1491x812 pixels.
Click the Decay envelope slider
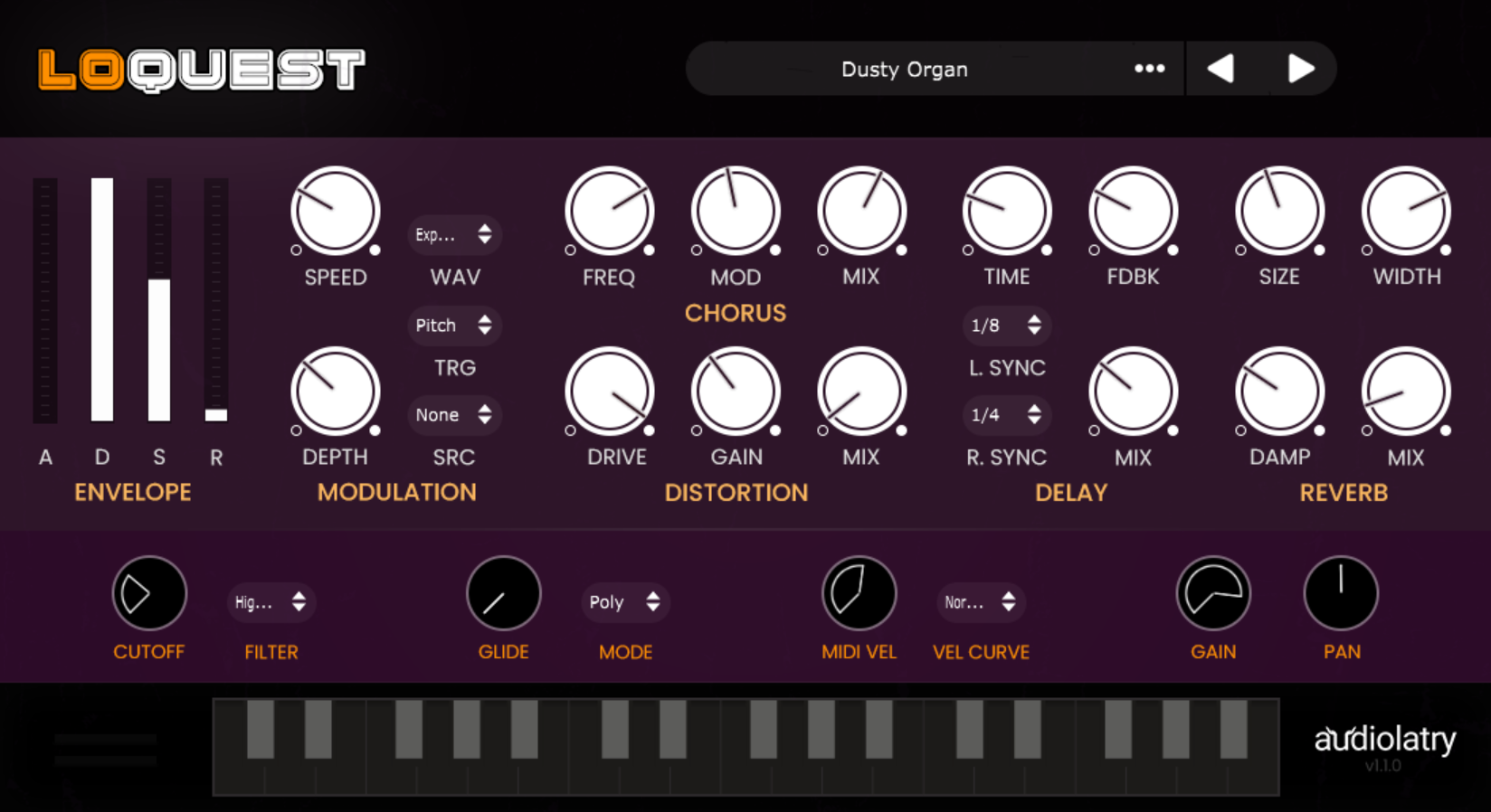coord(102,300)
